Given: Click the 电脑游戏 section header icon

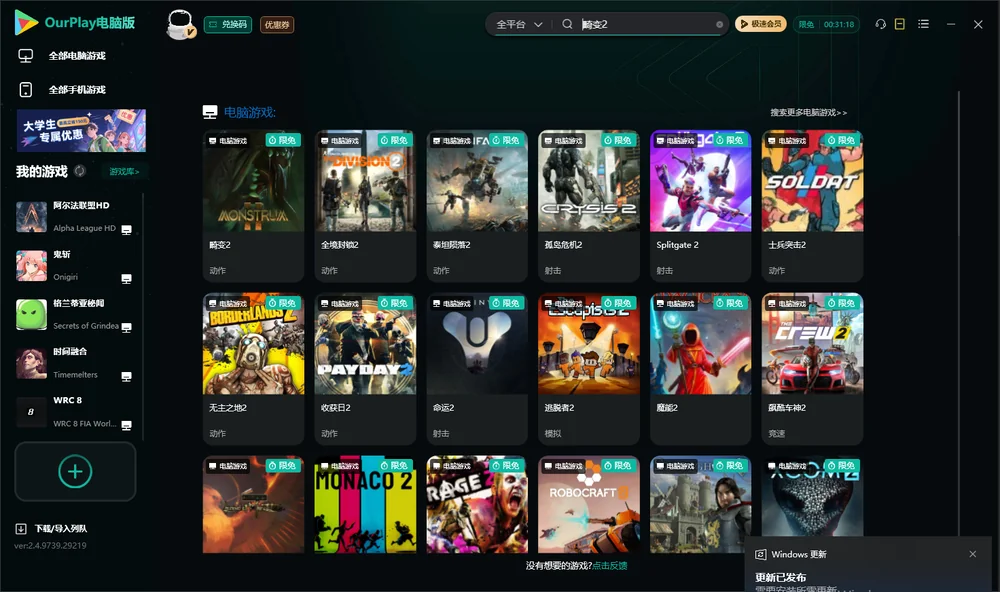Looking at the screenshot, I should 210,112.
